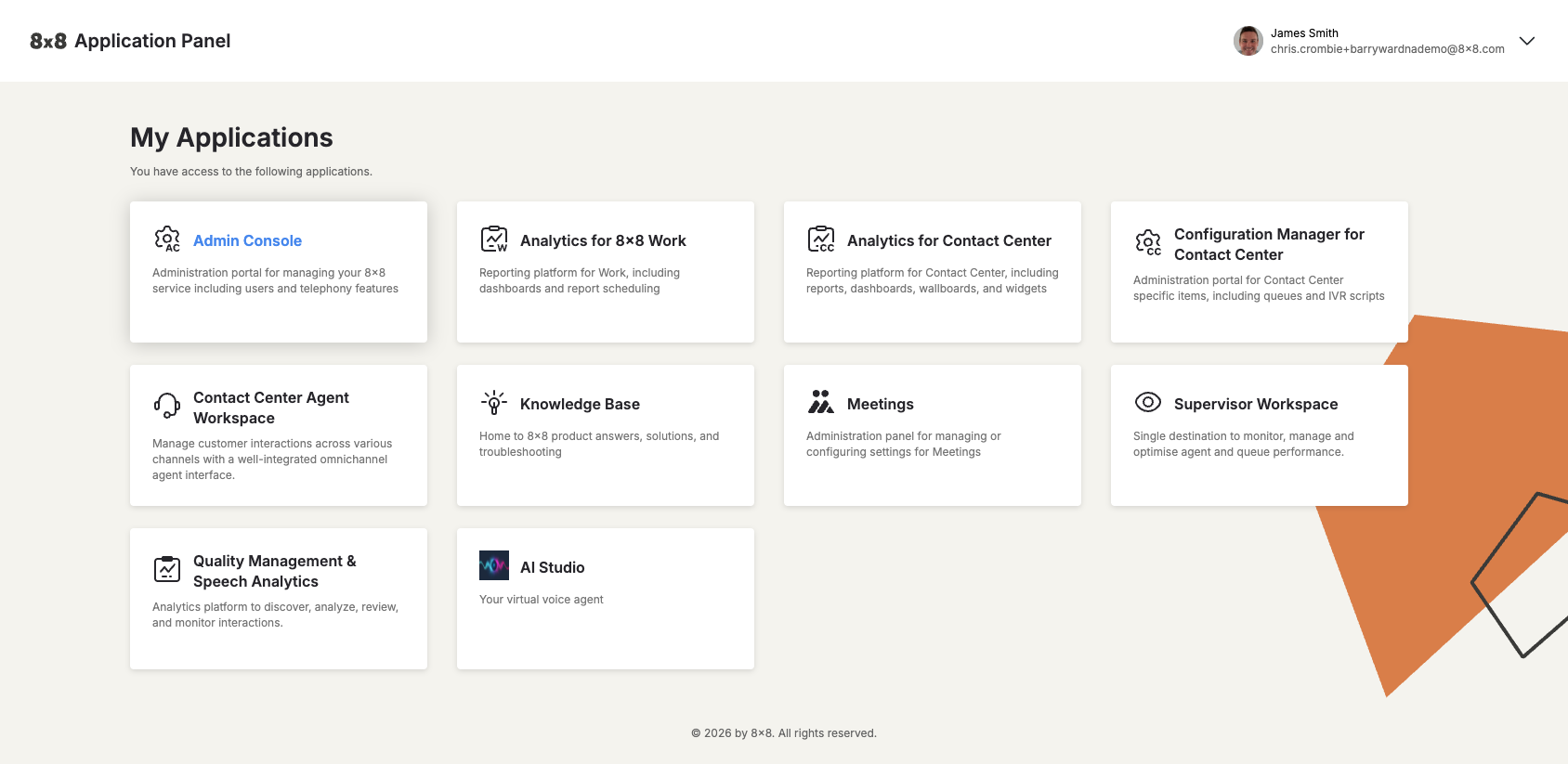1568x764 pixels.
Task: Click the Admin Console description text
Action: point(275,280)
